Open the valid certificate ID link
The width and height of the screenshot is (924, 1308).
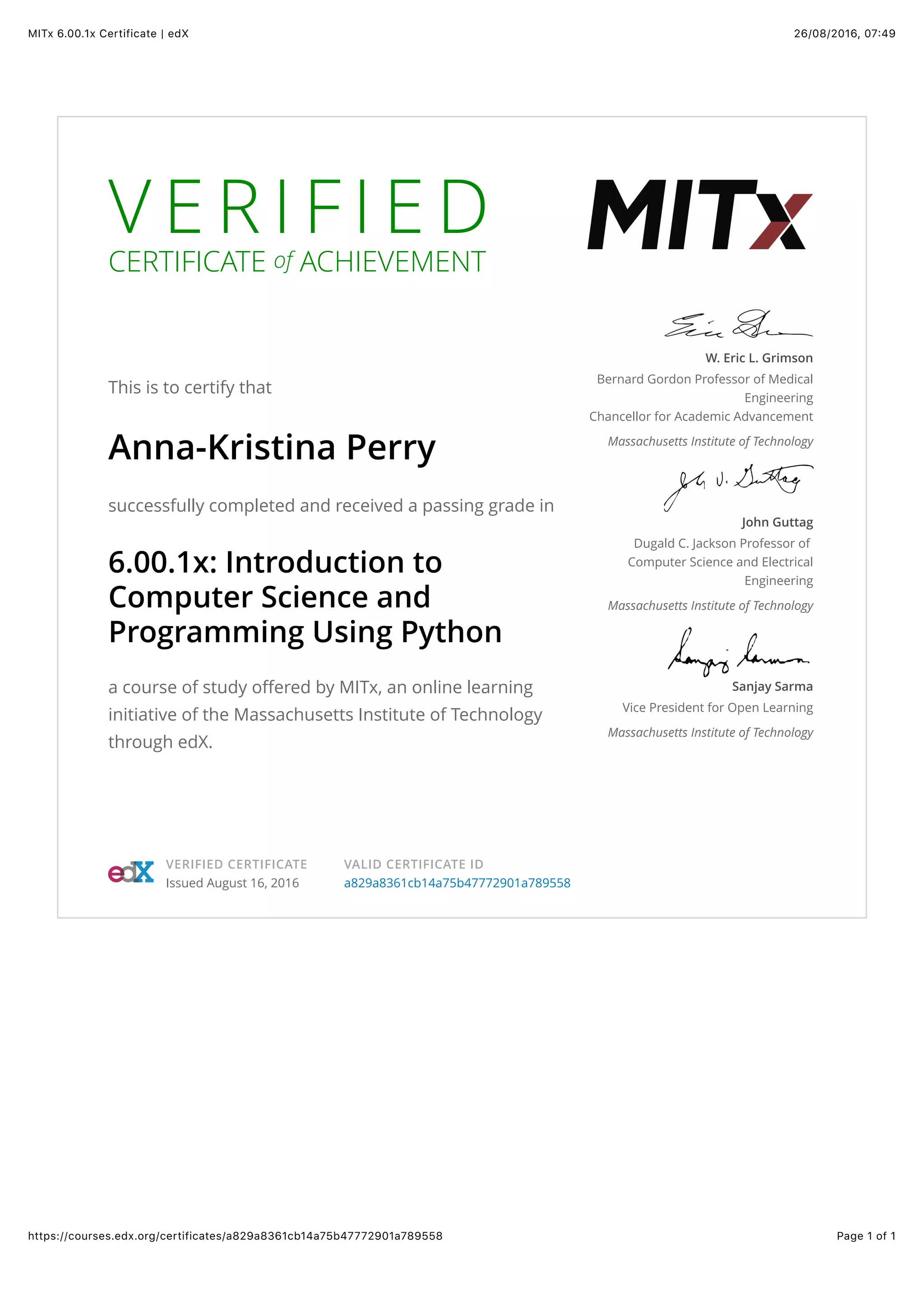[x=457, y=883]
